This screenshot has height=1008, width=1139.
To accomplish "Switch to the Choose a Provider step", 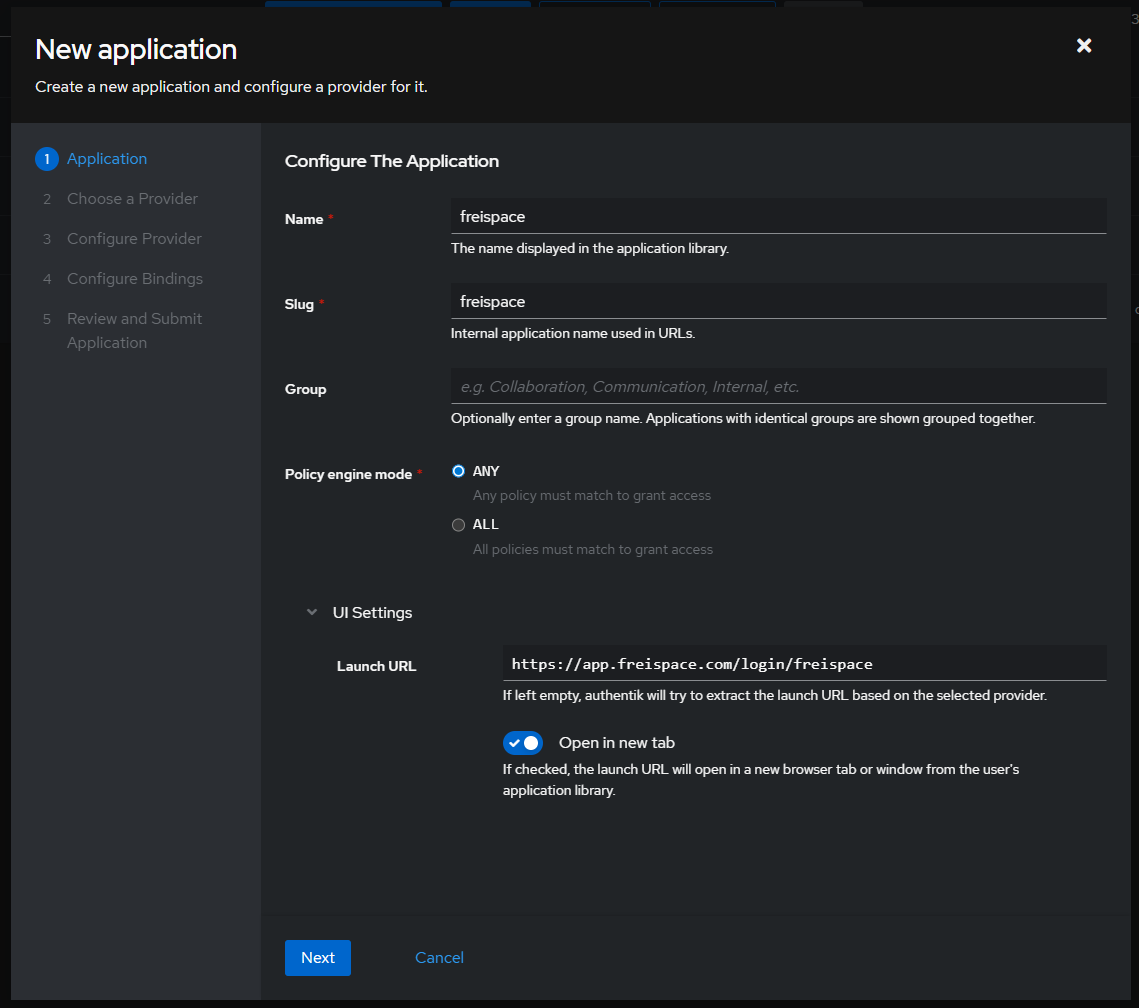I will tap(132, 198).
